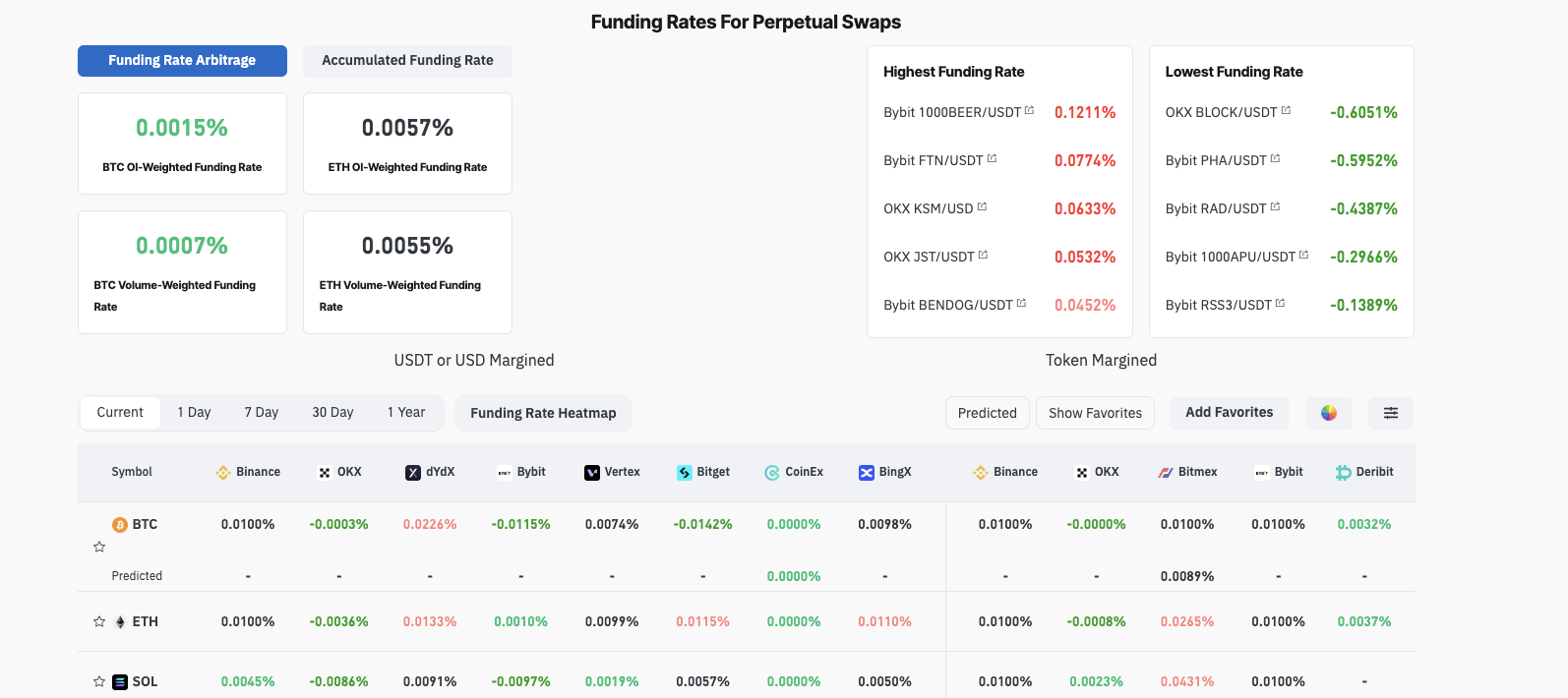
Task: Click the Bitcoin coin icon in table
Action: click(120, 525)
